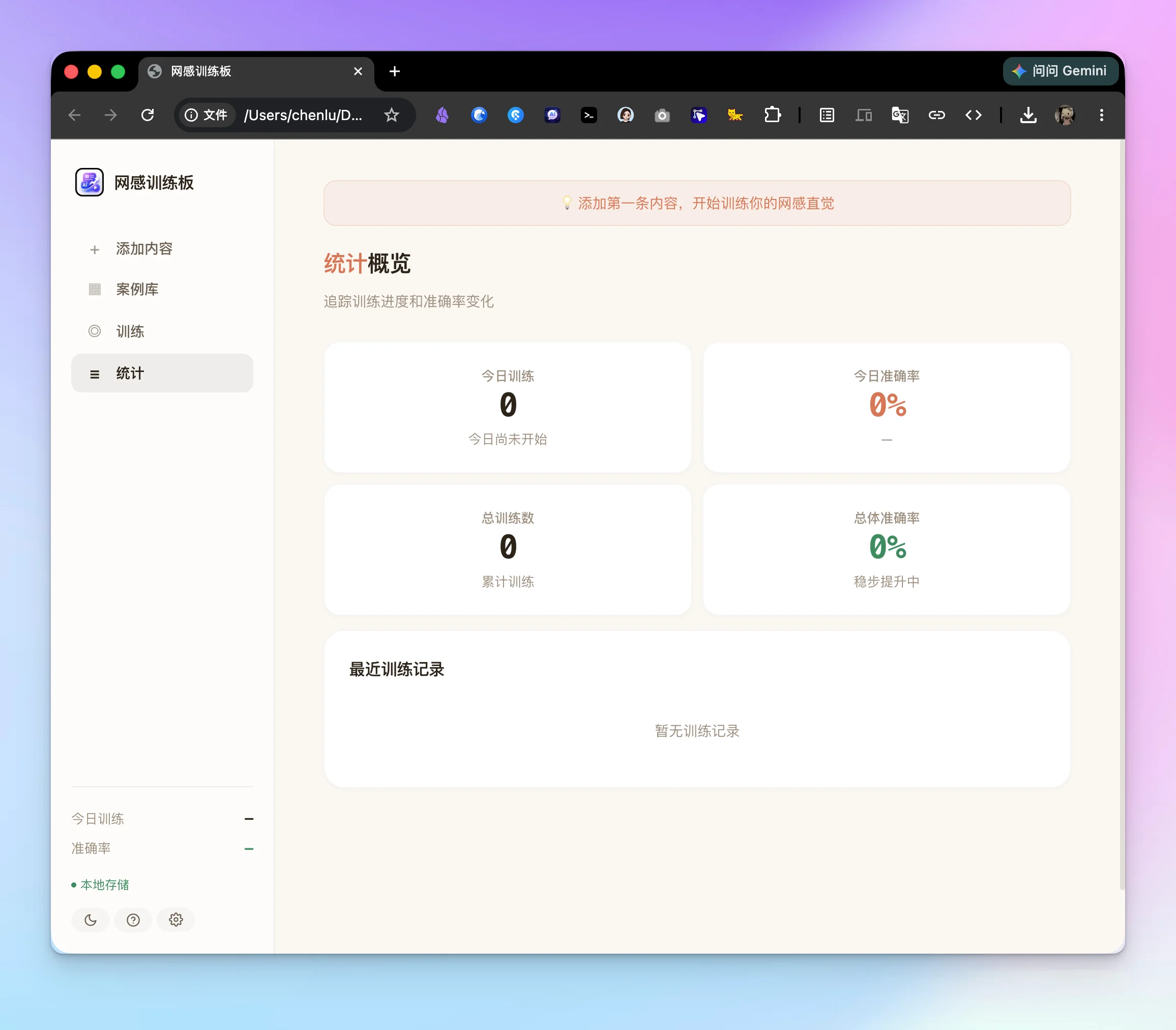Open the browser profile avatar
The height and width of the screenshot is (1030, 1176).
coord(1065,115)
